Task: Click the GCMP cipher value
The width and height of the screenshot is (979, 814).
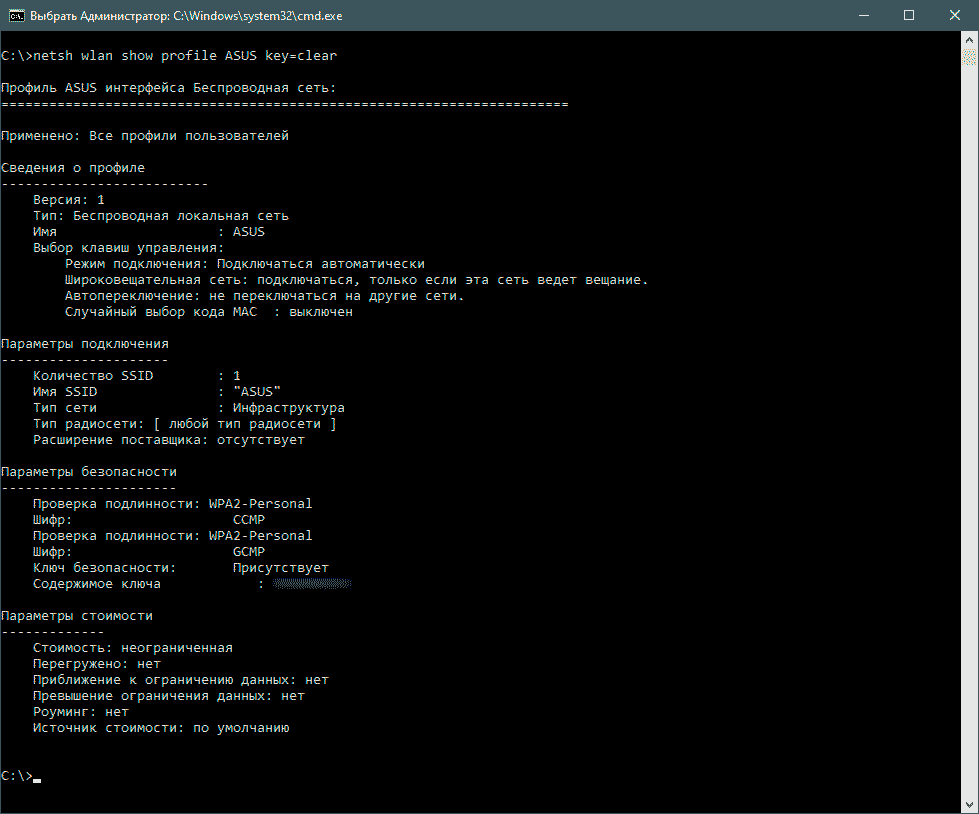Action: [x=248, y=552]
